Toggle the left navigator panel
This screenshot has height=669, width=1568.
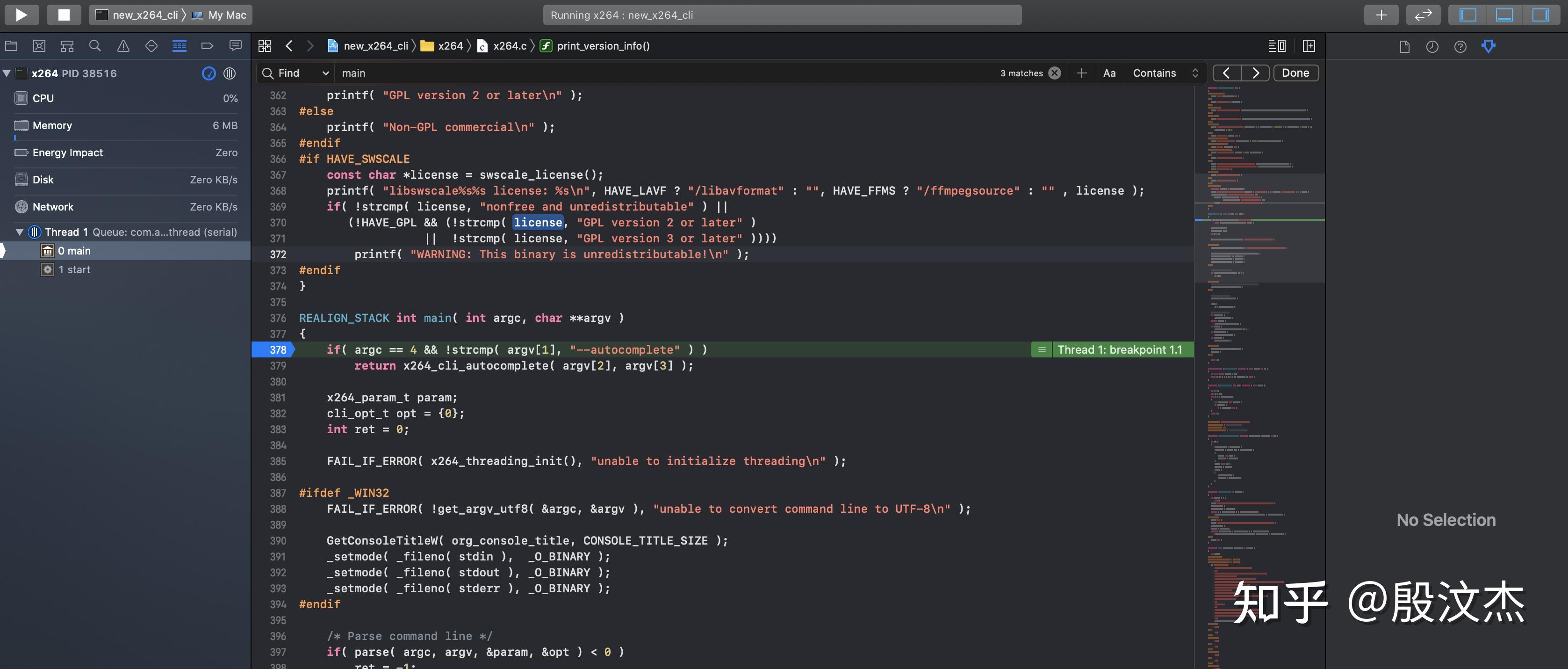[1467, 15]
